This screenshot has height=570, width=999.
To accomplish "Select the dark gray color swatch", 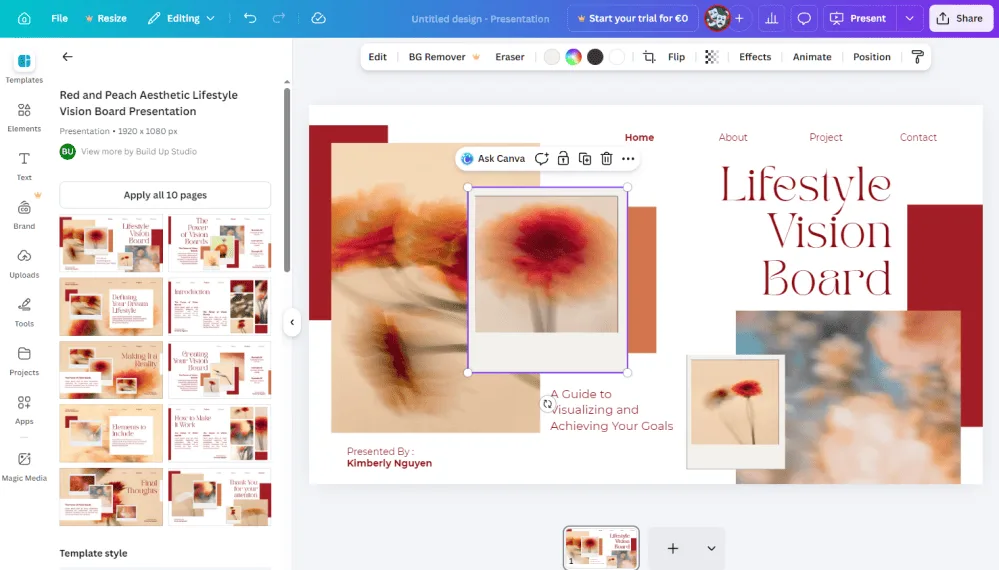I will pos(595,57).
